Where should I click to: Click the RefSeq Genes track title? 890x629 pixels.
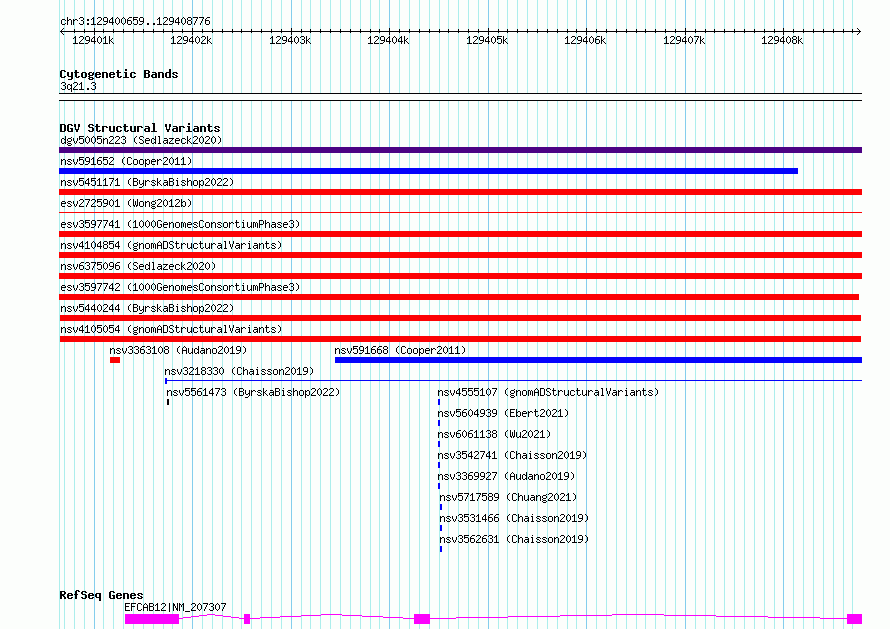pyautogui.click(x=101, y=595)
